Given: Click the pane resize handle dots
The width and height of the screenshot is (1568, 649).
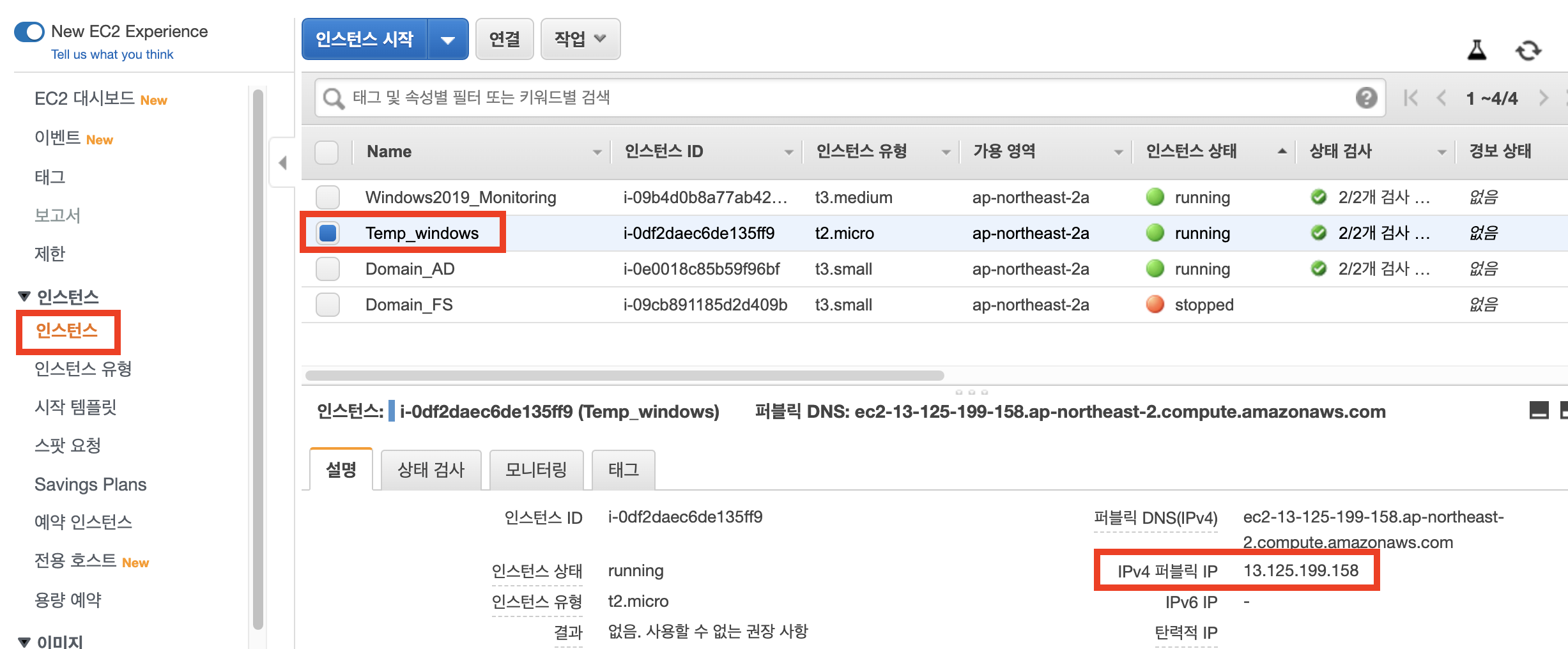Looking at the screenshot, I should click(971, 392).
